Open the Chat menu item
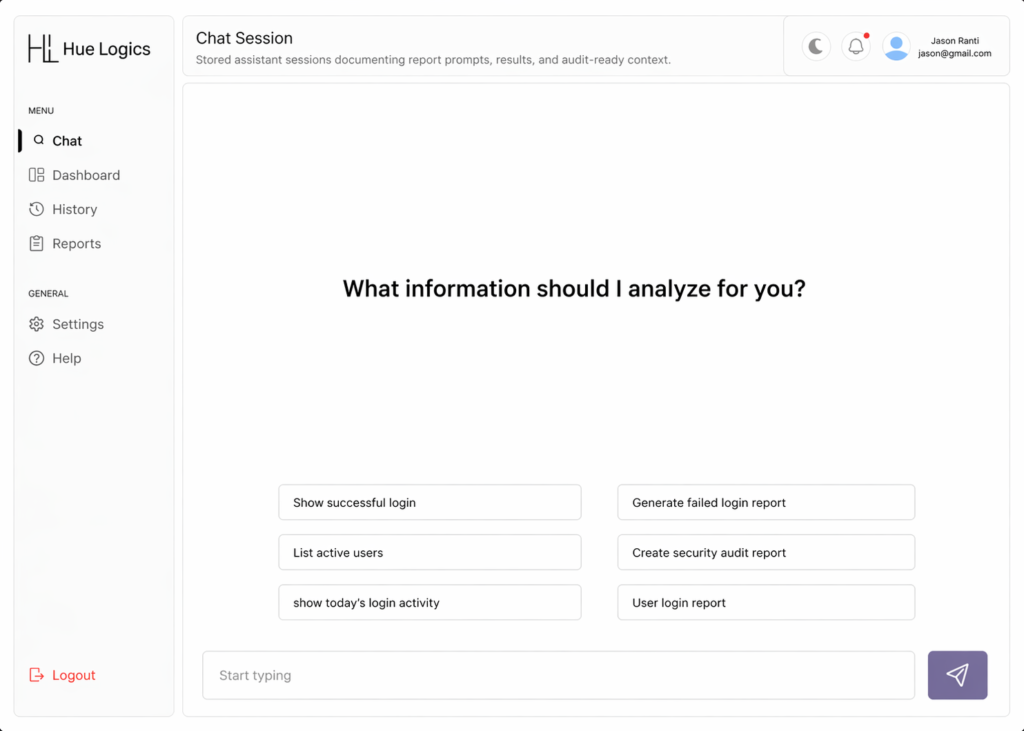1024x731 pixels. coord(67,141)
